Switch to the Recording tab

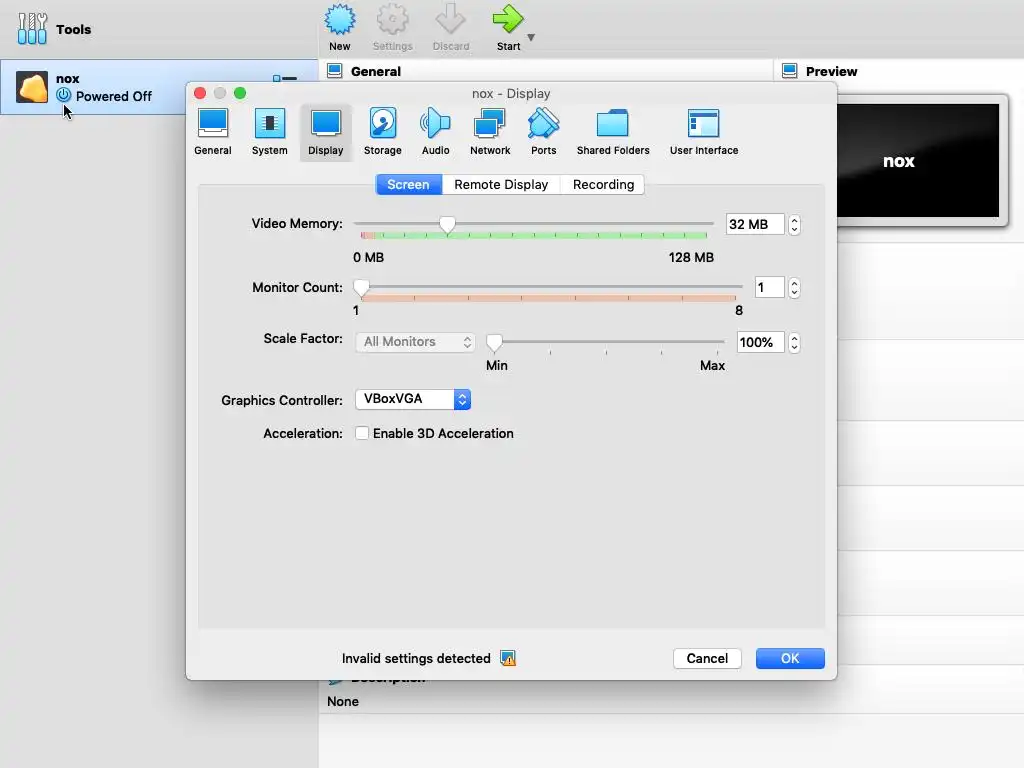coord(603,185)
